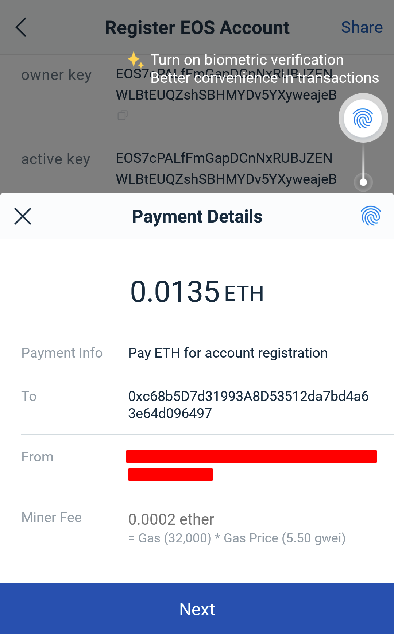
Task: Click the Next button
Action: 197,609
